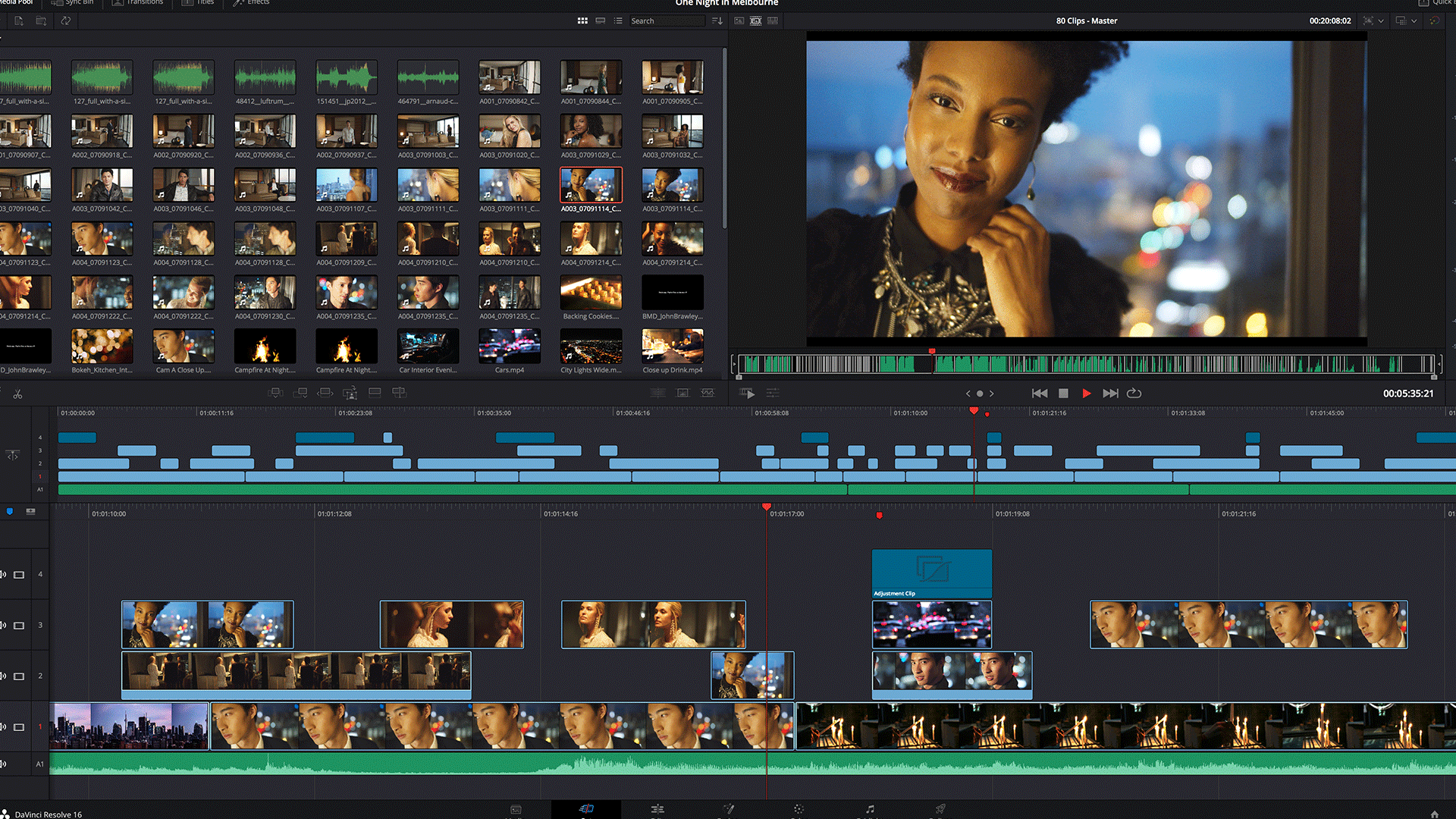
Task: Click the timeline snapping icon beside the marker button
Action: click(31, 512)
